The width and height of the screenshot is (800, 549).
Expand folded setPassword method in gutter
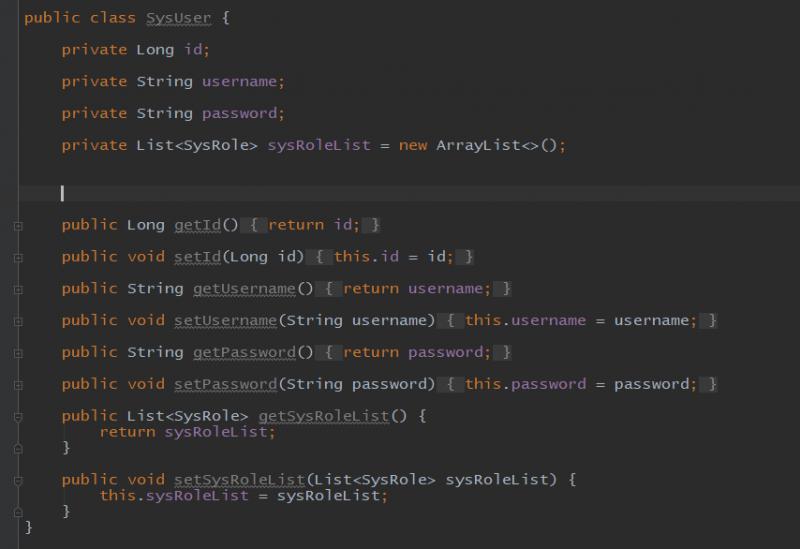click(x=18, y=385)
